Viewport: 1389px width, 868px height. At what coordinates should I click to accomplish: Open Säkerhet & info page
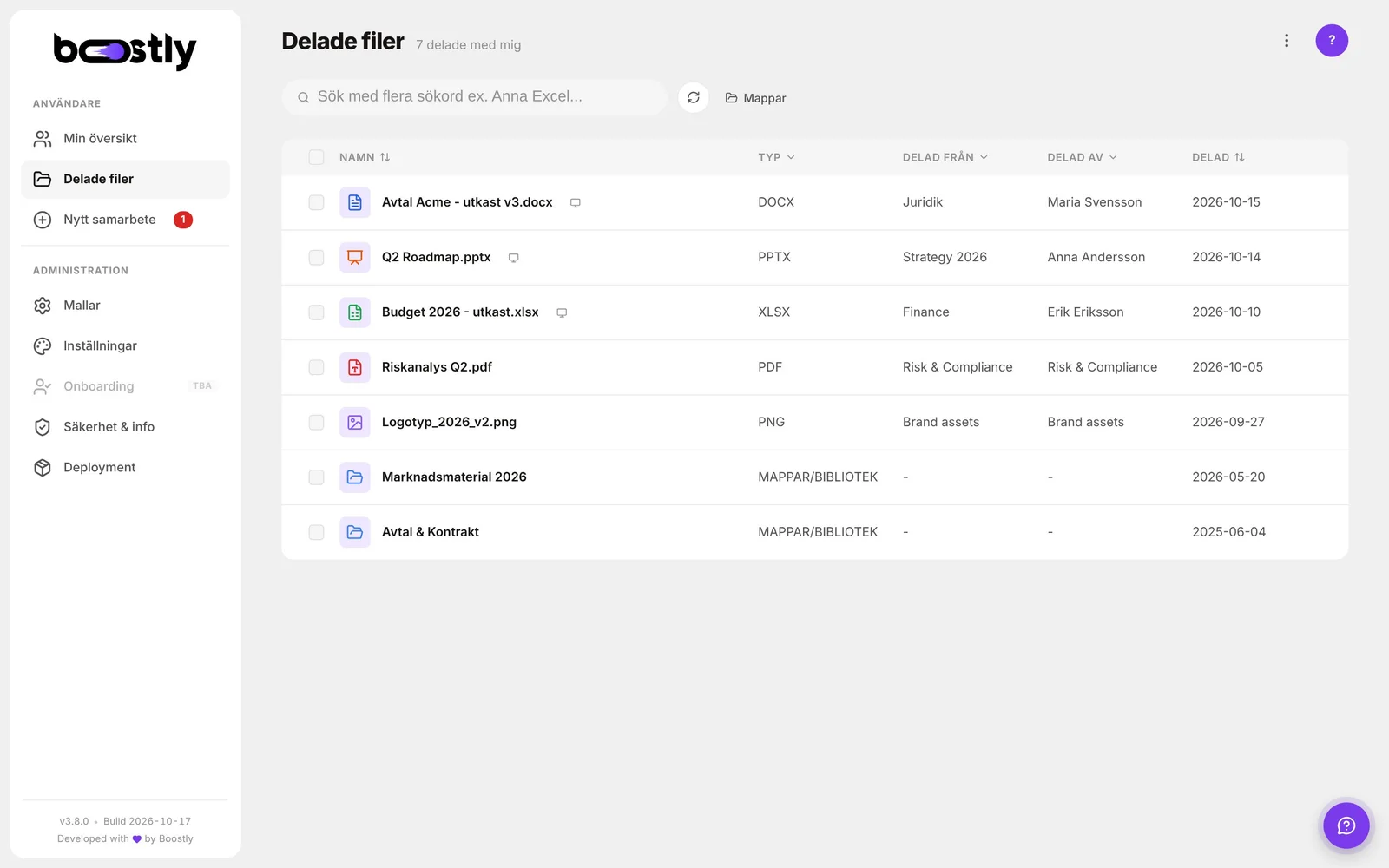pyautogui.click(x=125, y=427)
